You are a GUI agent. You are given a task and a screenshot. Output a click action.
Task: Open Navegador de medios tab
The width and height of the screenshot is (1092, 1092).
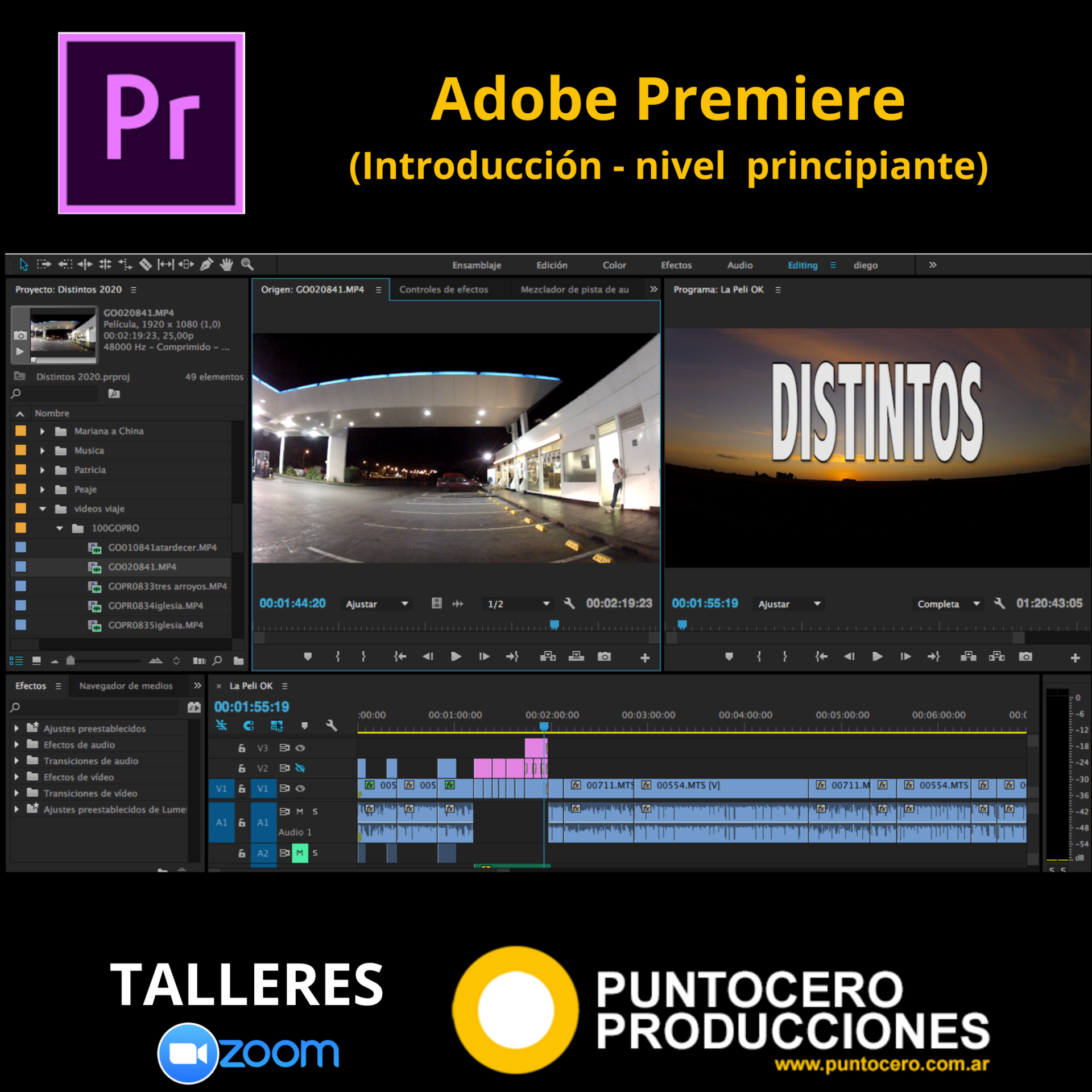[126, 686]
